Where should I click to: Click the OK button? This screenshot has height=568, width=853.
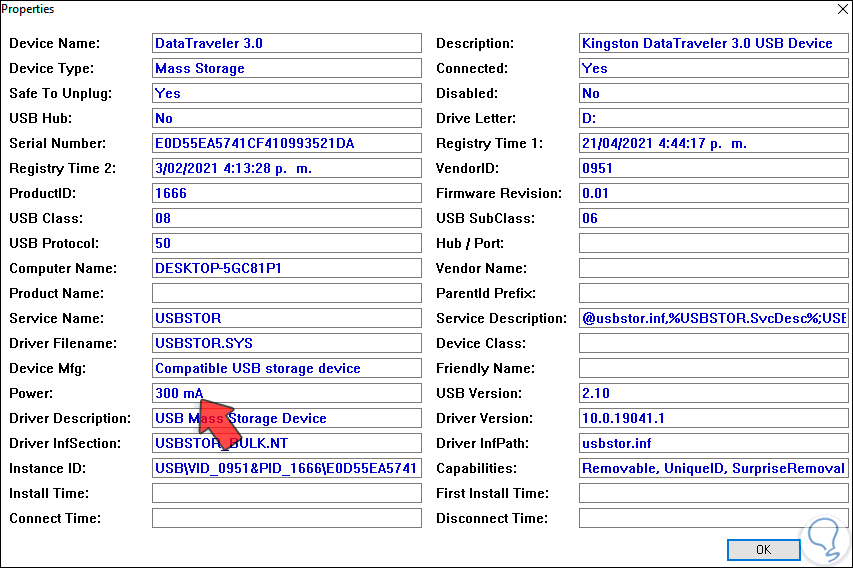(763, 550)
